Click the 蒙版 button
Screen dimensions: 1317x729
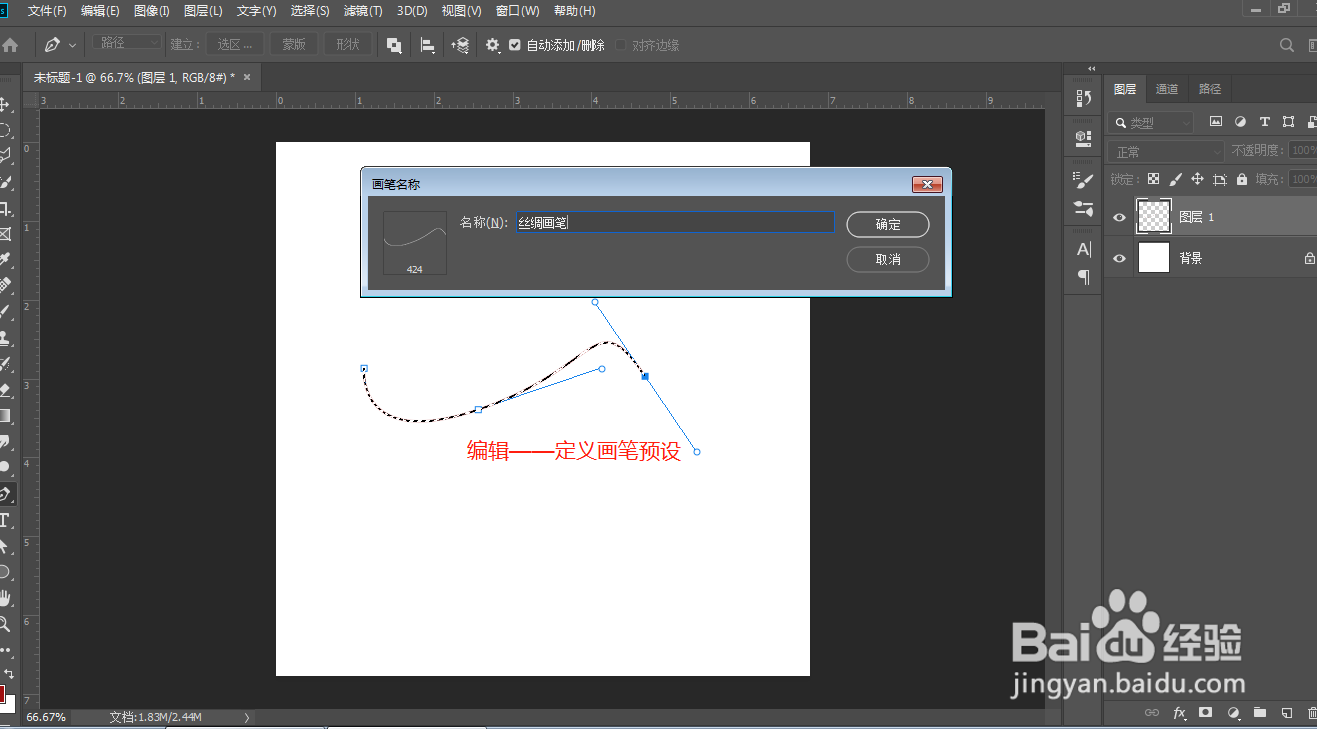294,44
